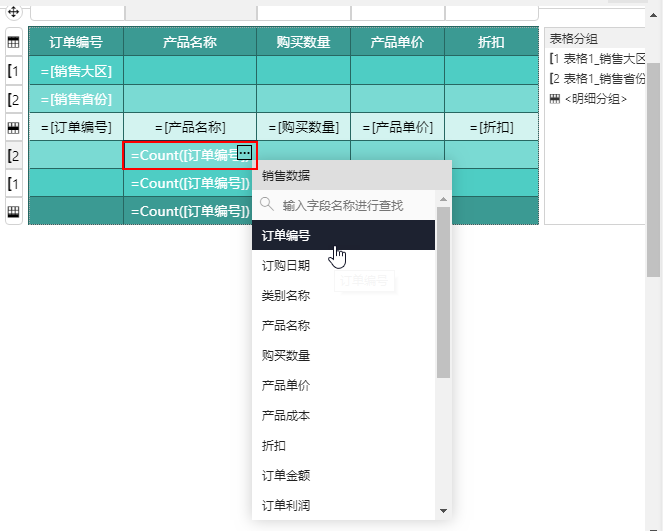Image resolution: width=663 pixels, height=531 pixels.
Task: Select the detail row handle icon
Action: coord(14,128)
